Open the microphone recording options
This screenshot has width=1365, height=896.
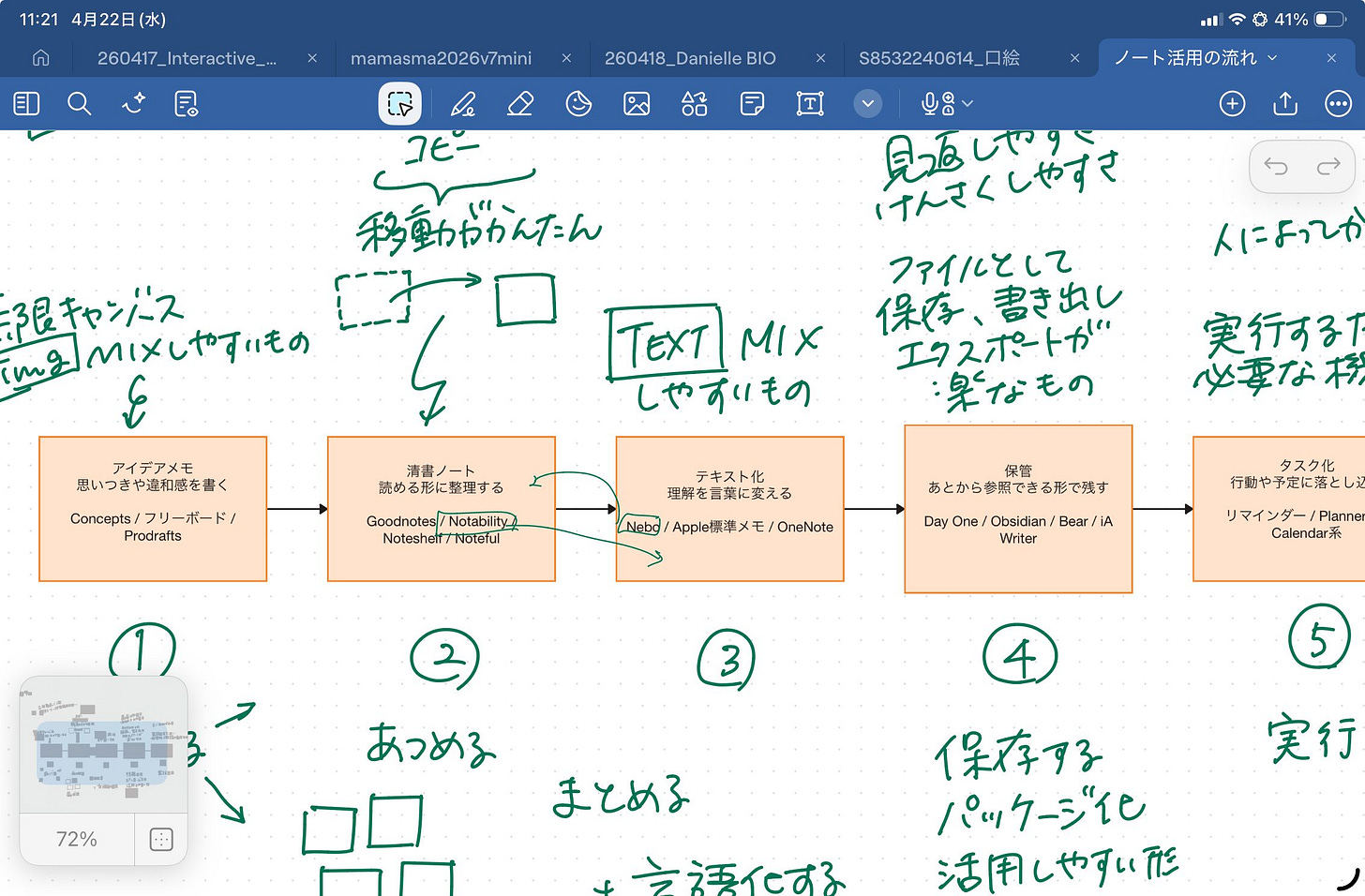click(x=947, y=103)
